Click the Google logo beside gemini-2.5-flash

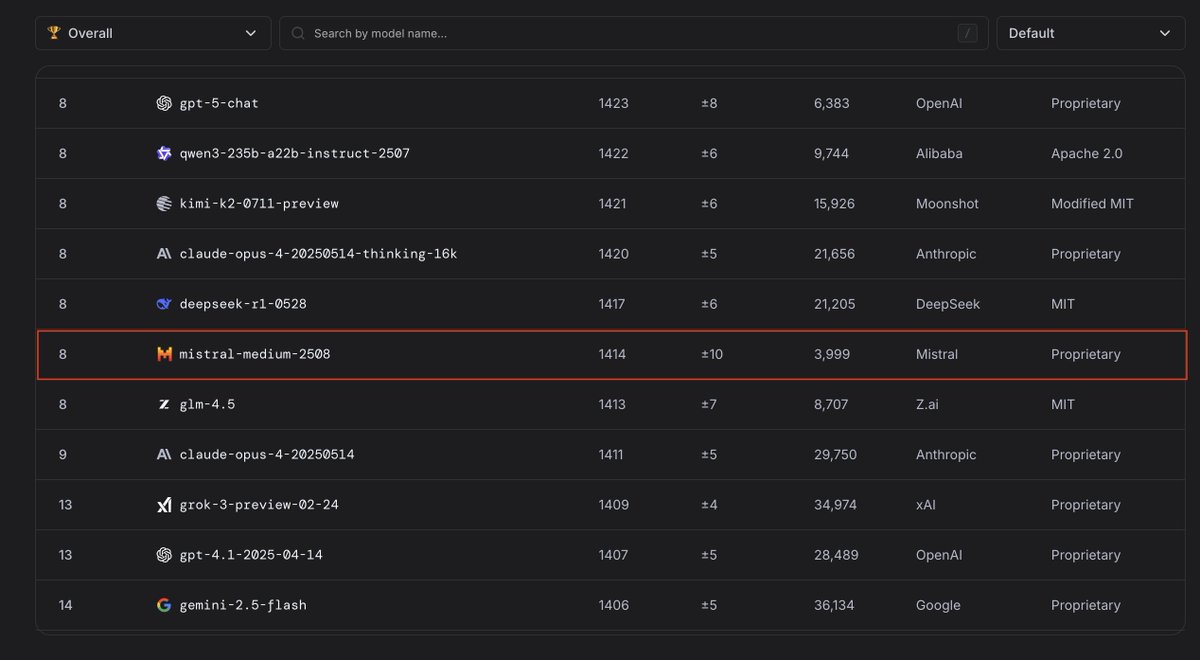tap(164, 605)
